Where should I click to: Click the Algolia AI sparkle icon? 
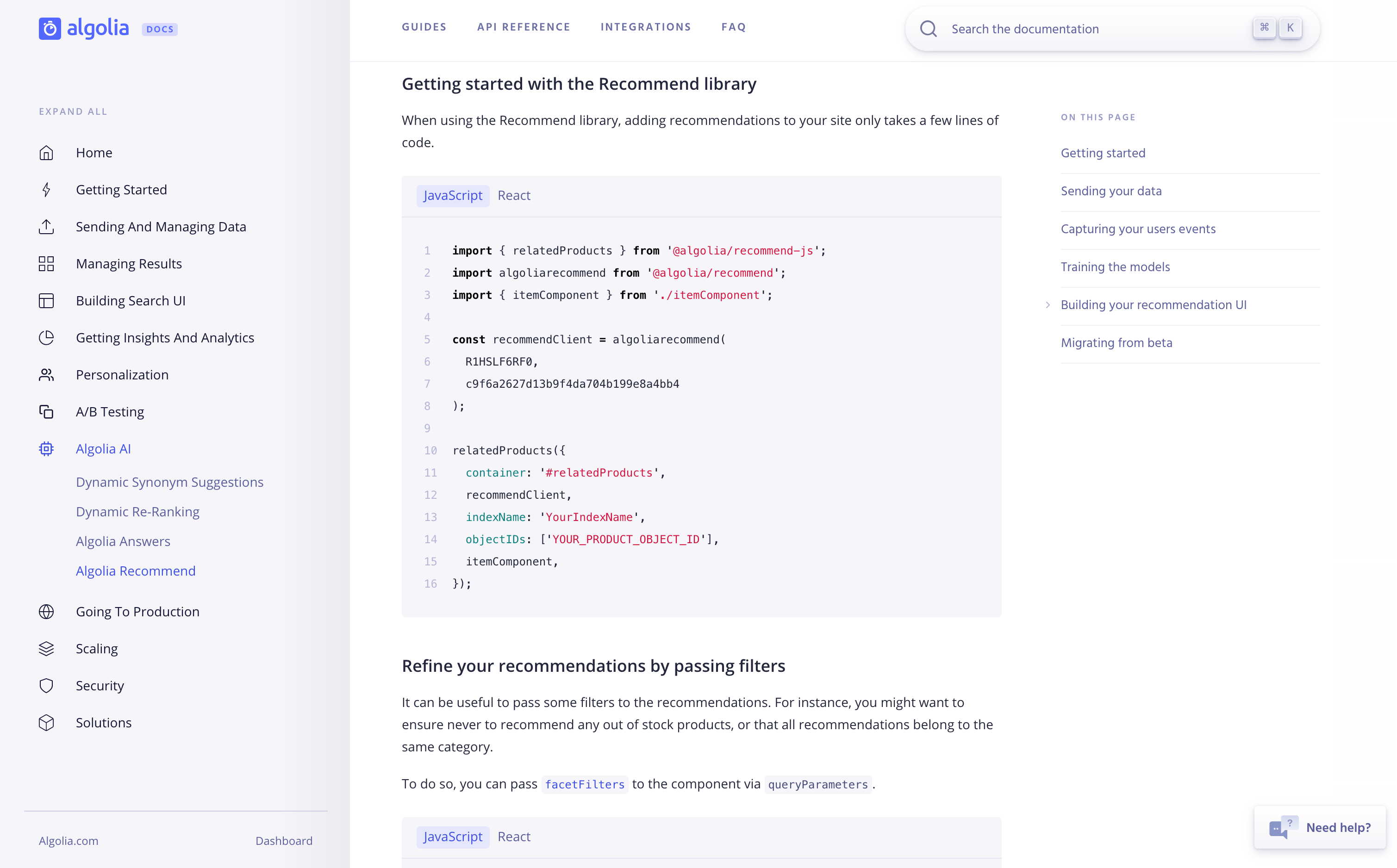[x=47, y=448]
